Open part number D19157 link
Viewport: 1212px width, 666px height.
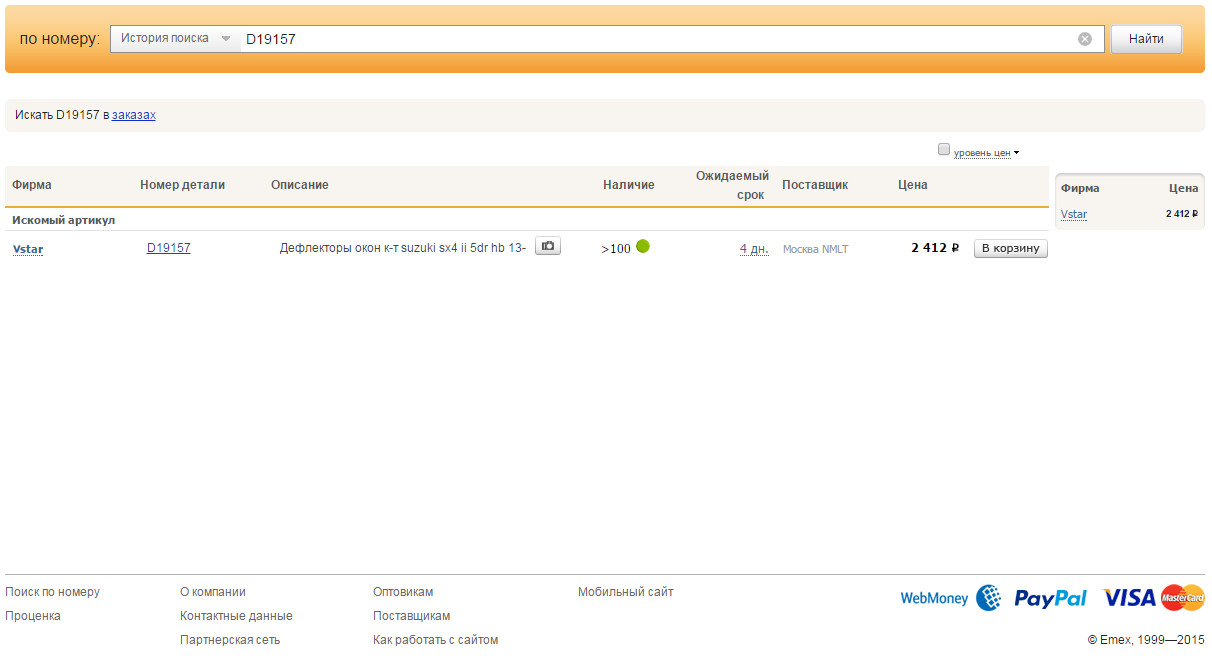(168, 248)
